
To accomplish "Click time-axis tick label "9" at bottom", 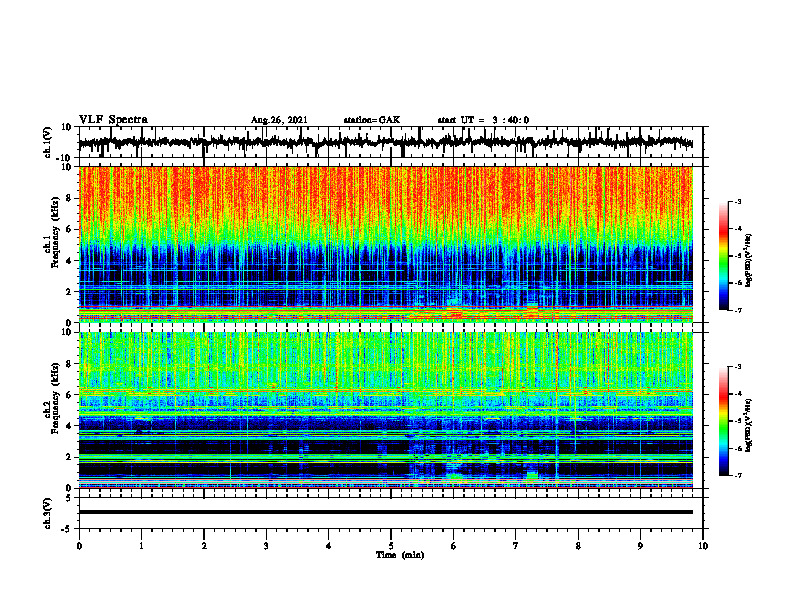I will point(640,546).
